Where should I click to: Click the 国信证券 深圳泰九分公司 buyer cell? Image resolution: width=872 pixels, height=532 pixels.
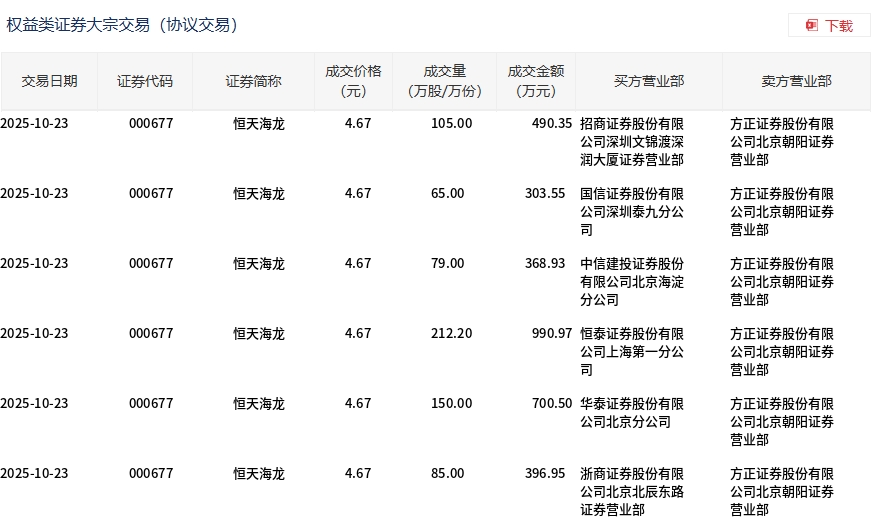tap(632, 211)
